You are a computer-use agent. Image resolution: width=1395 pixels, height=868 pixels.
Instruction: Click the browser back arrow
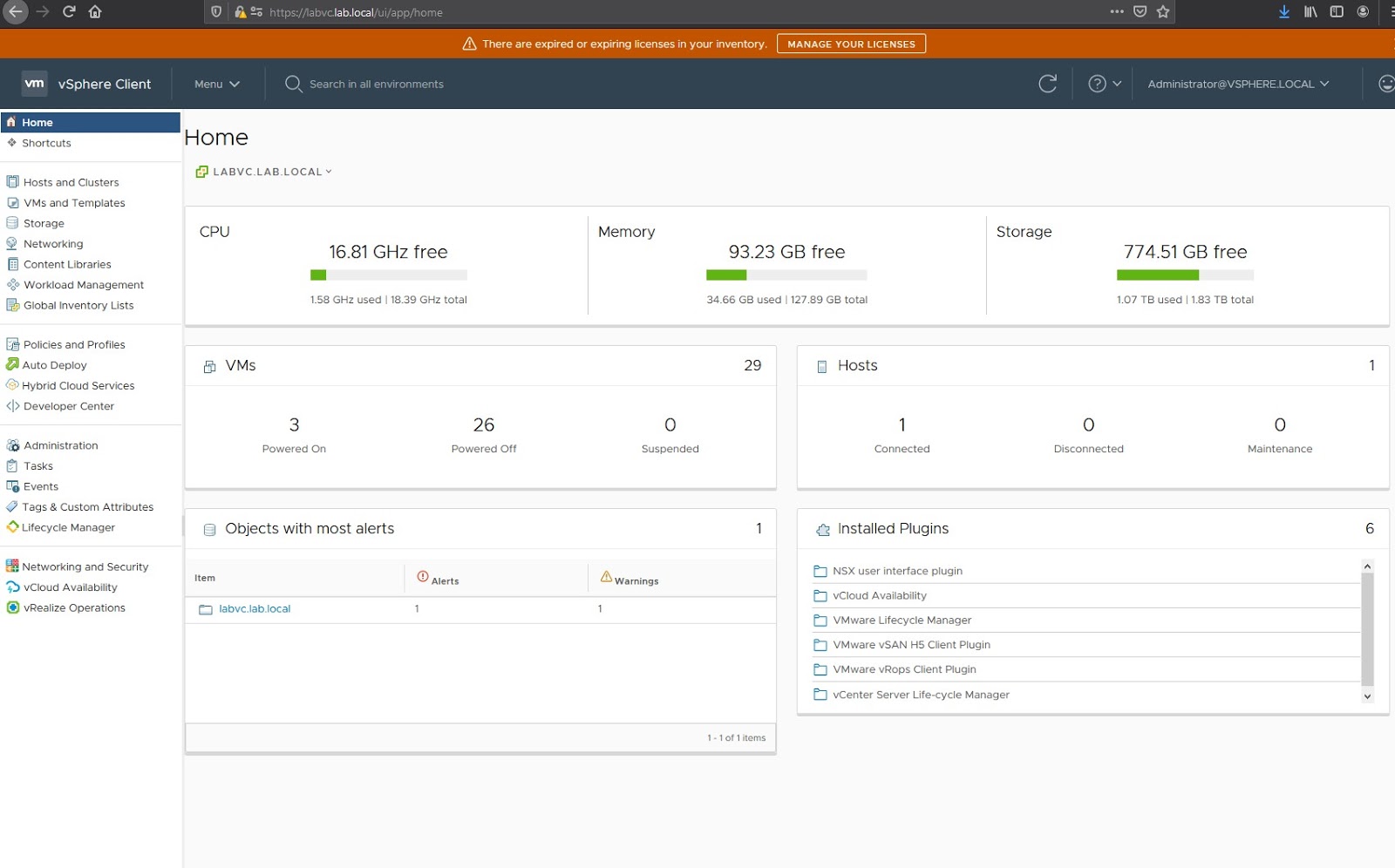click(15, 12)
